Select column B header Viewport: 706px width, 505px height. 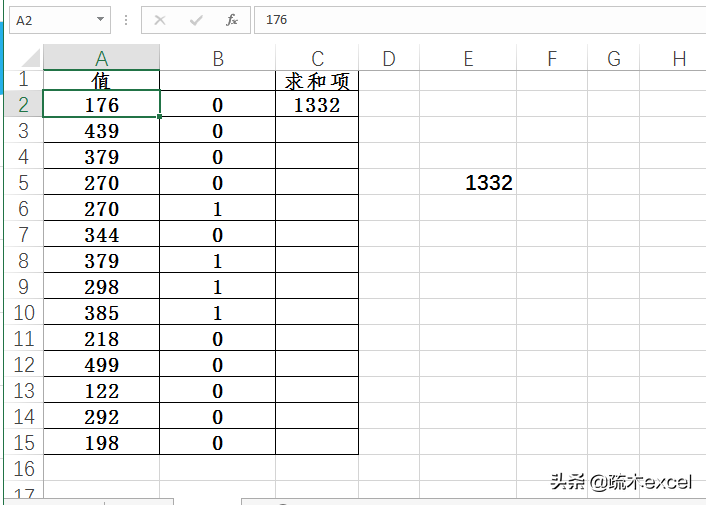[217, 58]
